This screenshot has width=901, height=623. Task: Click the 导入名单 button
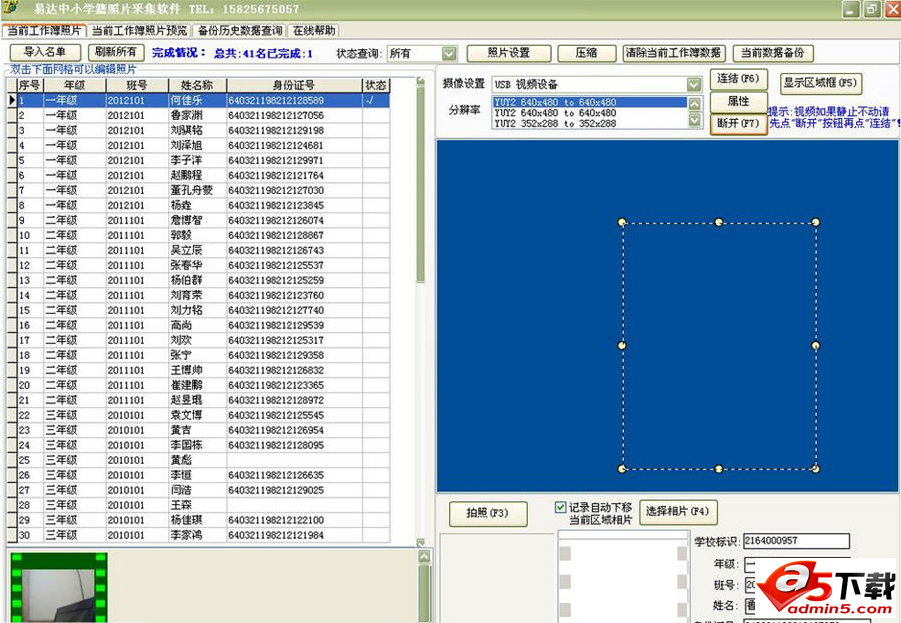45,53
